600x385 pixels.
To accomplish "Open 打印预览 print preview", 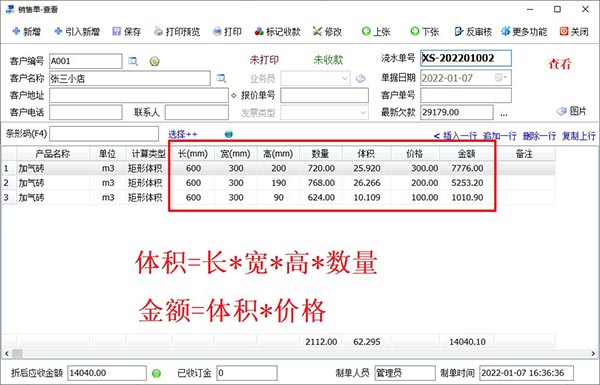I will coord(177,31).
